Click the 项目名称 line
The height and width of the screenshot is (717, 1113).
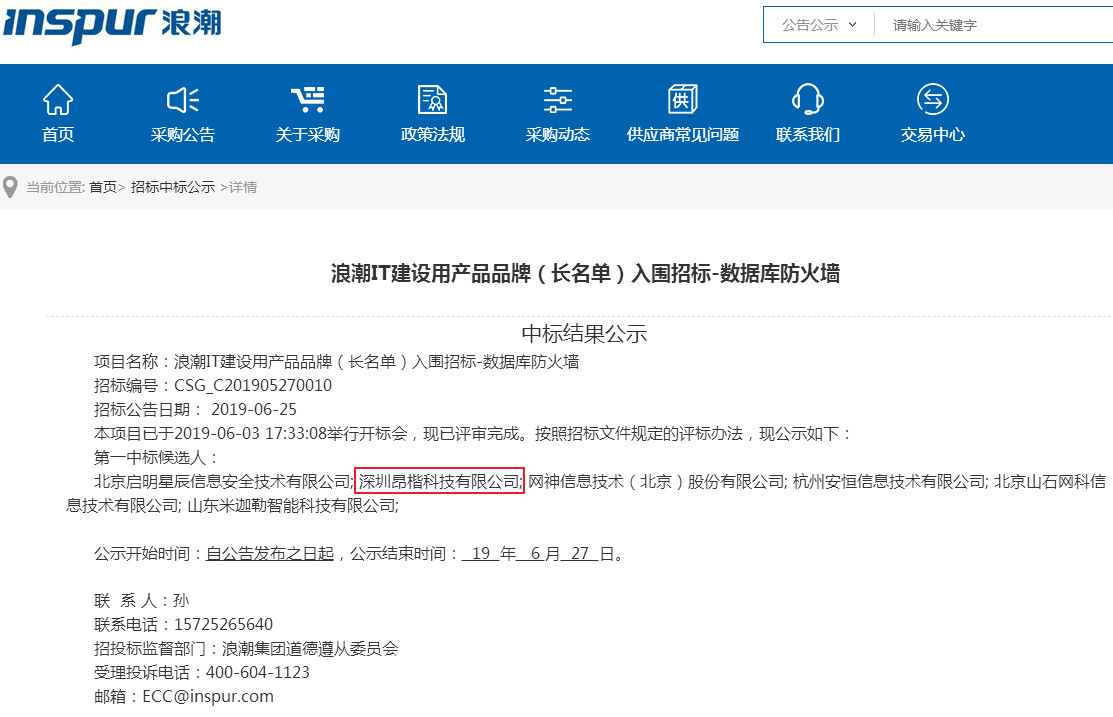pos(336,362)
